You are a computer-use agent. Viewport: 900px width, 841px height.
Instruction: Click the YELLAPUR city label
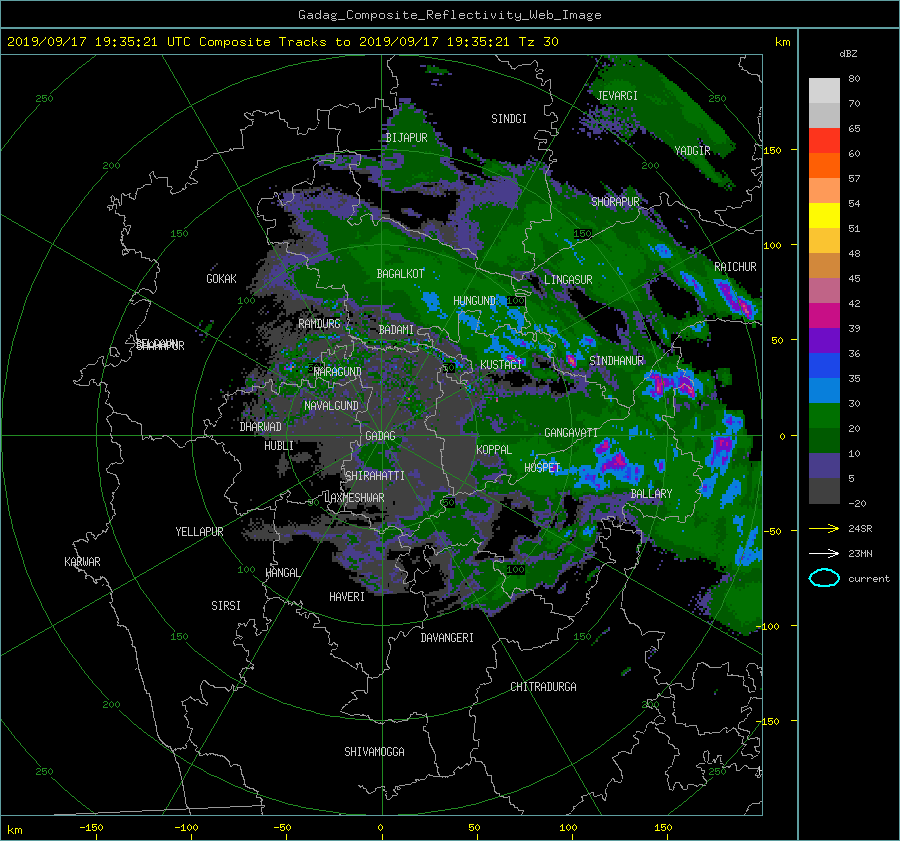point(199,532)
